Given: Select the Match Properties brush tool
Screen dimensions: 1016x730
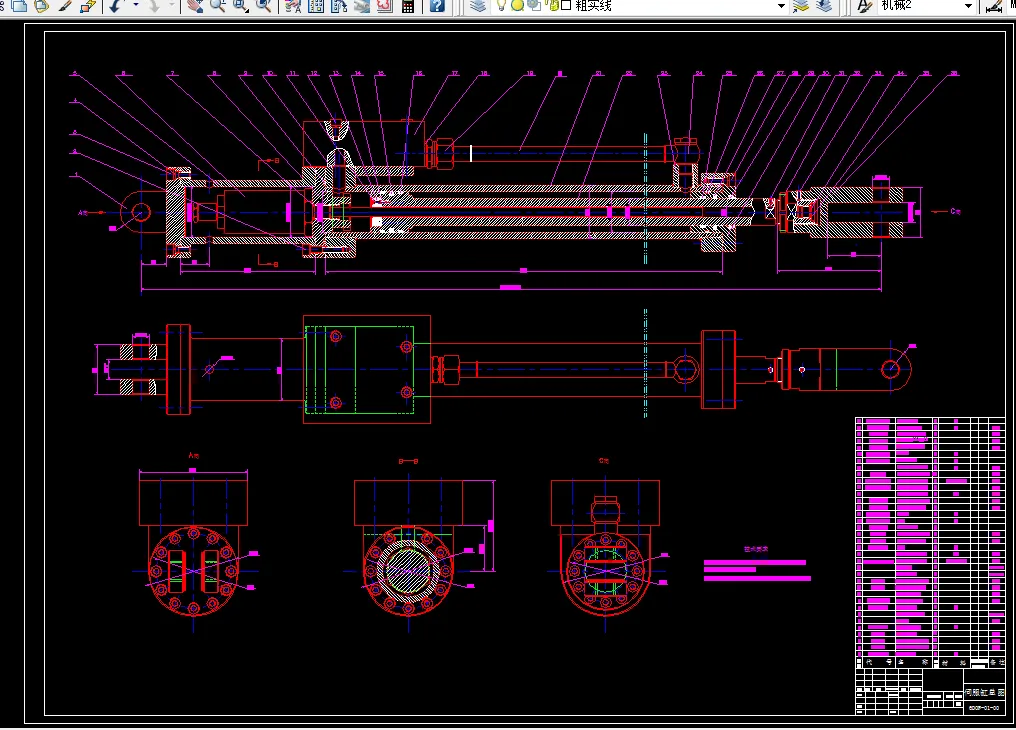Looking at the screenshot, I should (65, 6).
